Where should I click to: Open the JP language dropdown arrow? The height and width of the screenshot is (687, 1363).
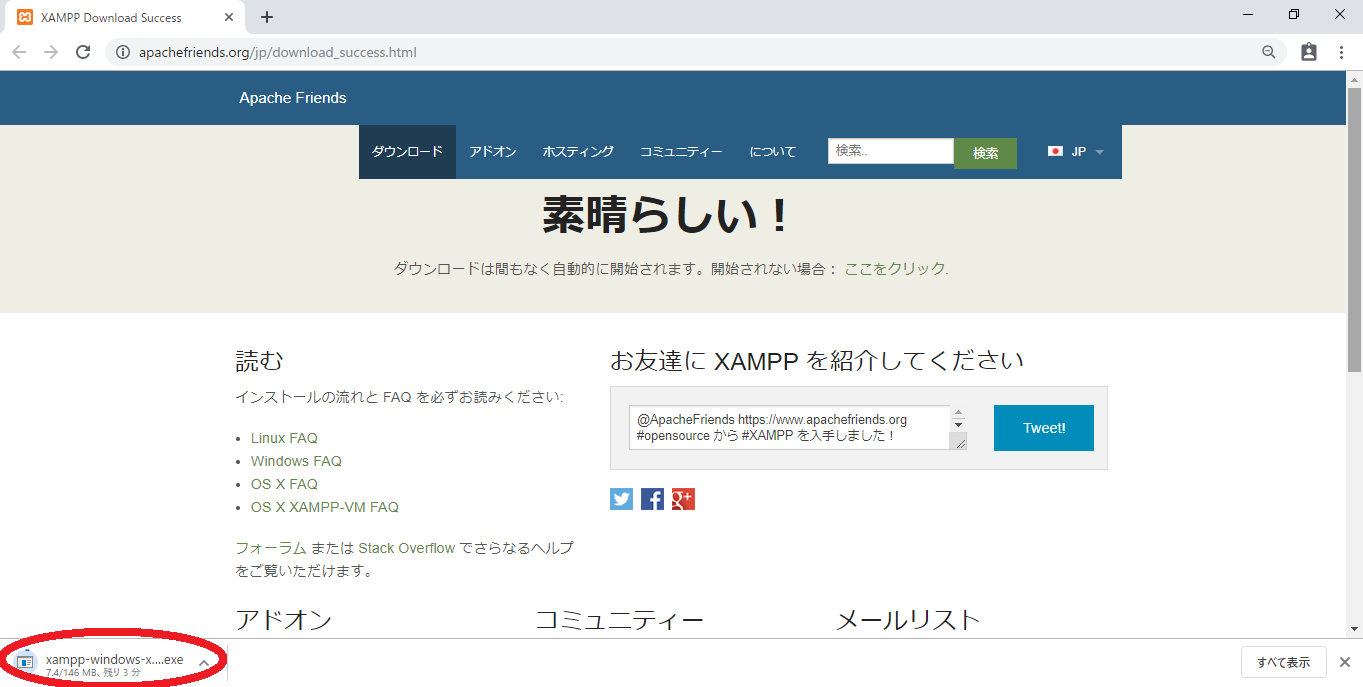pyautogui.click(x=1099, y=152)
